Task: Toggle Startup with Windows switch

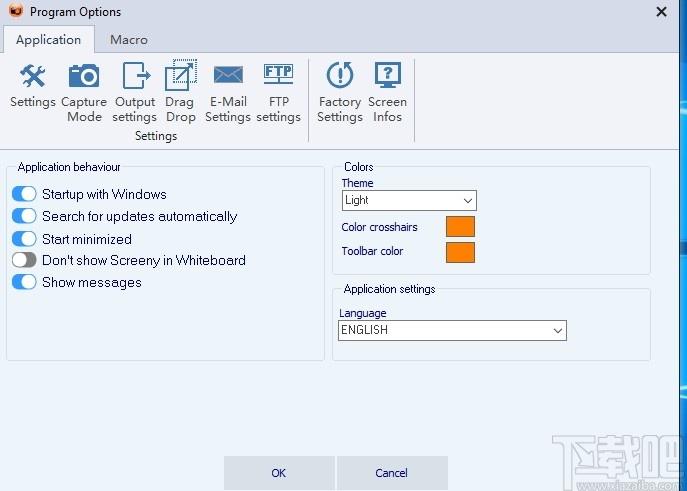Action: point(24,194)
